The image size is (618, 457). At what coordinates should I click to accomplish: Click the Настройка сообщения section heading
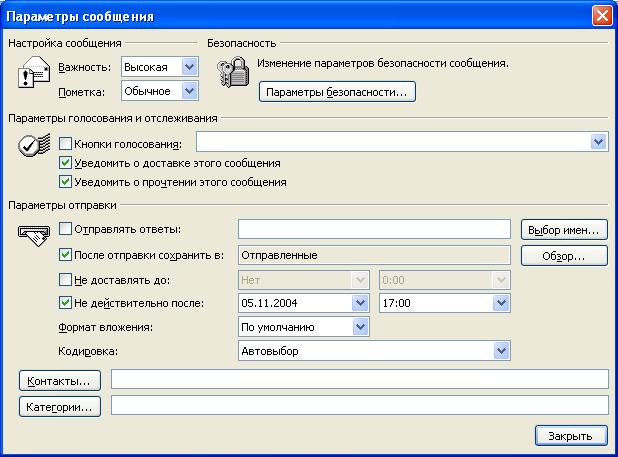(65, 43)
